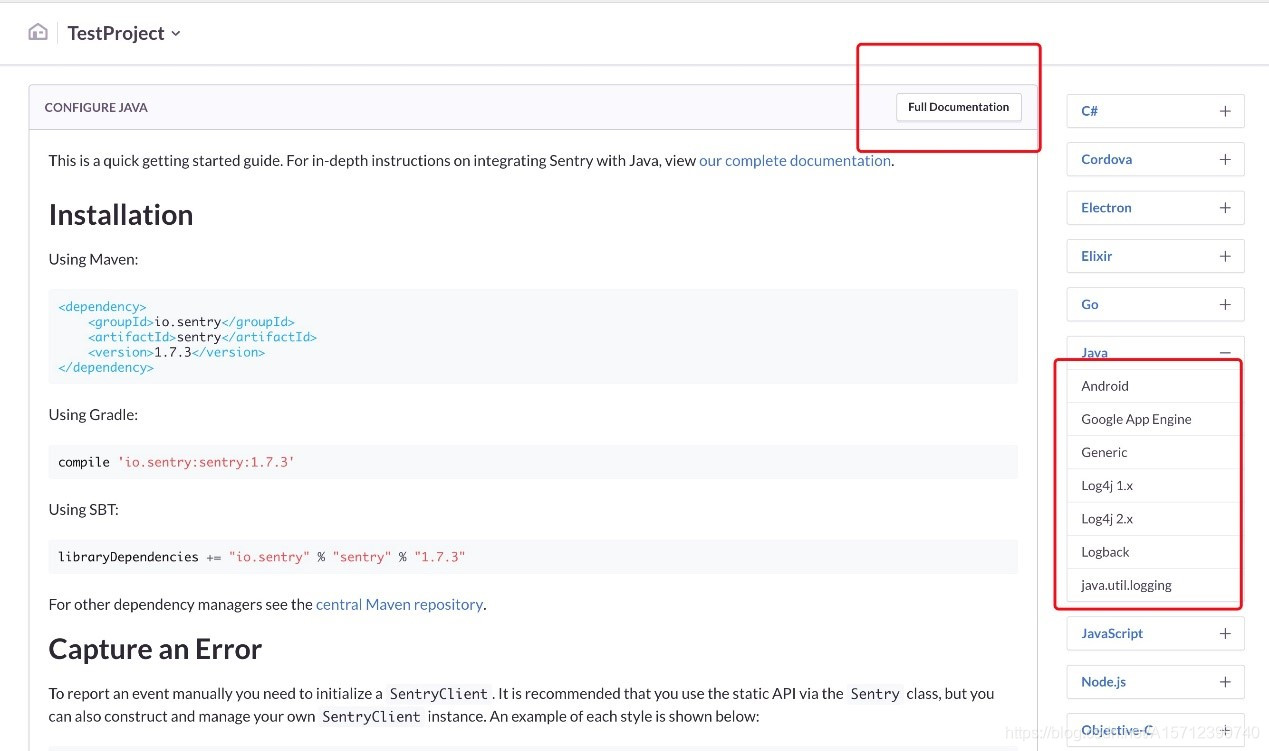Select Google App Engine under Java
1269x751 pixels.
point(1155,419)
